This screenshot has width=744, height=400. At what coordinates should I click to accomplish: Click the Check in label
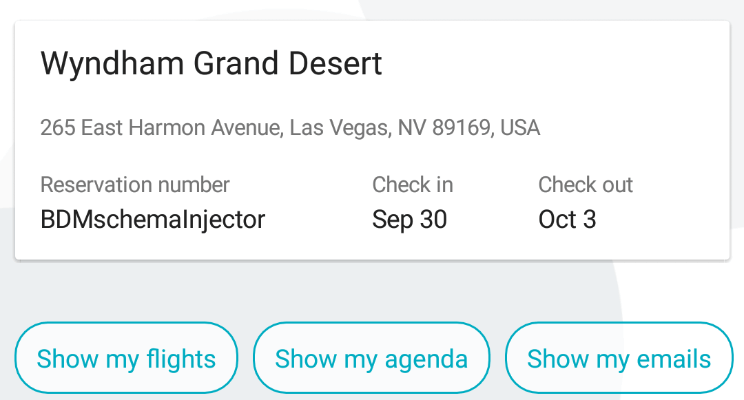(x=412, y=185)
